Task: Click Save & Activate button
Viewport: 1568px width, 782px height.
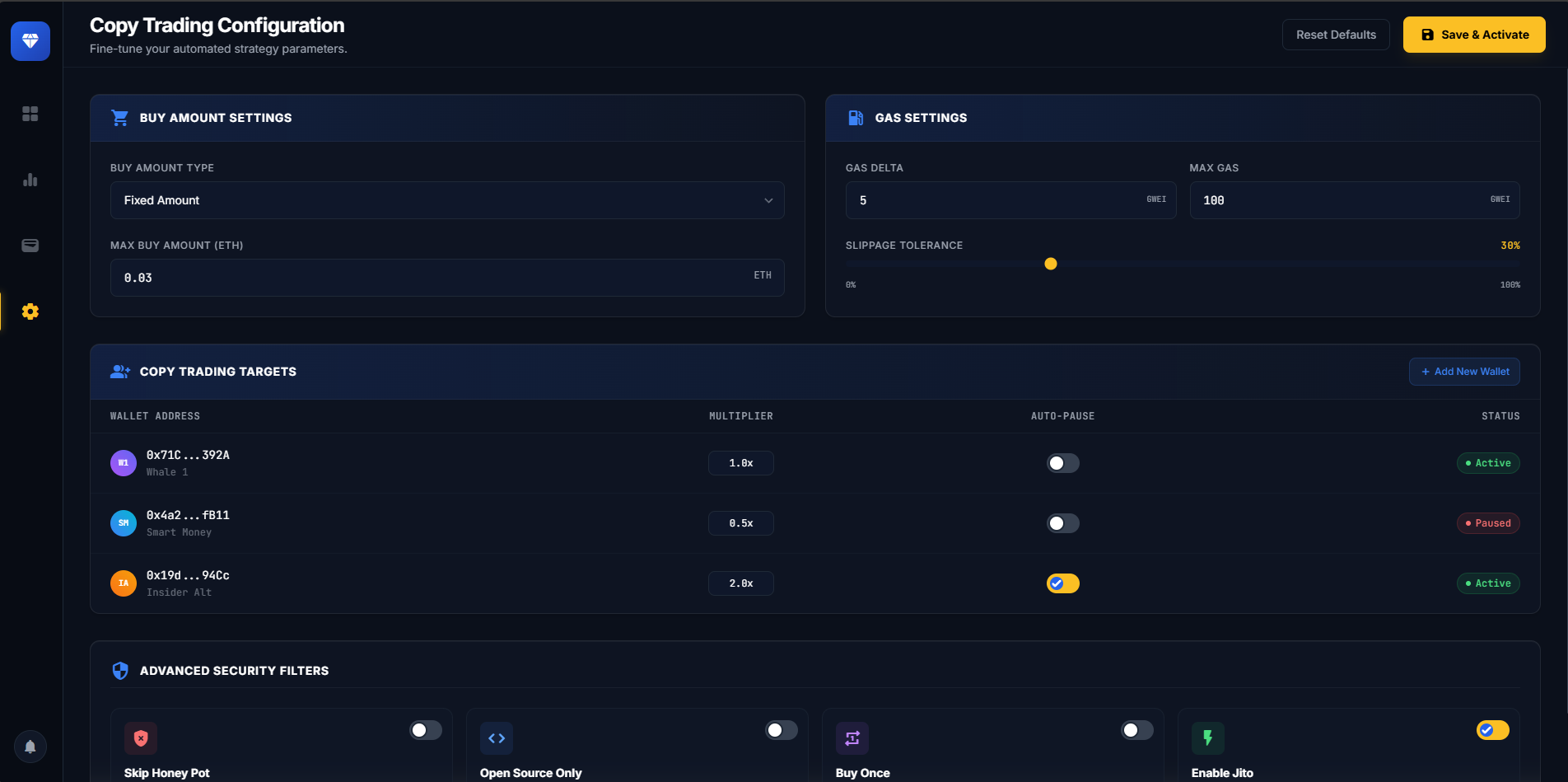Action: [1473, 35]
